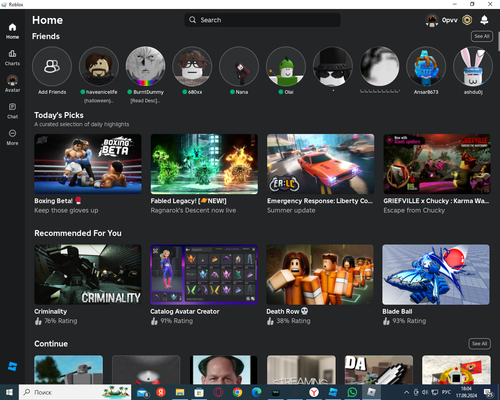Viewport: 500px width, 400px height.
Task: Open Blade Ball game thumbnail
Action: click(x=436, y=275)
